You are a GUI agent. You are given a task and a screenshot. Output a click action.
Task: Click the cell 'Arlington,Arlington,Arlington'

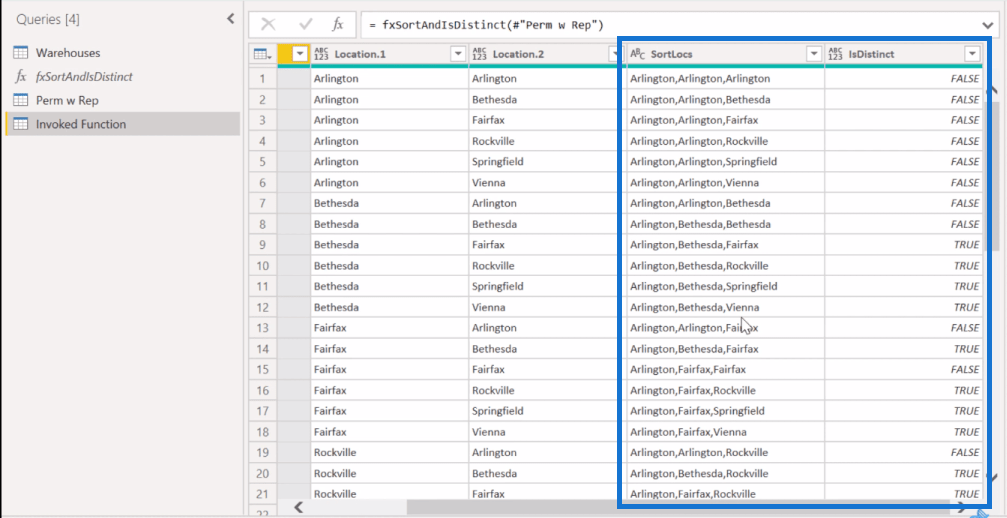[x=726, y=79]
